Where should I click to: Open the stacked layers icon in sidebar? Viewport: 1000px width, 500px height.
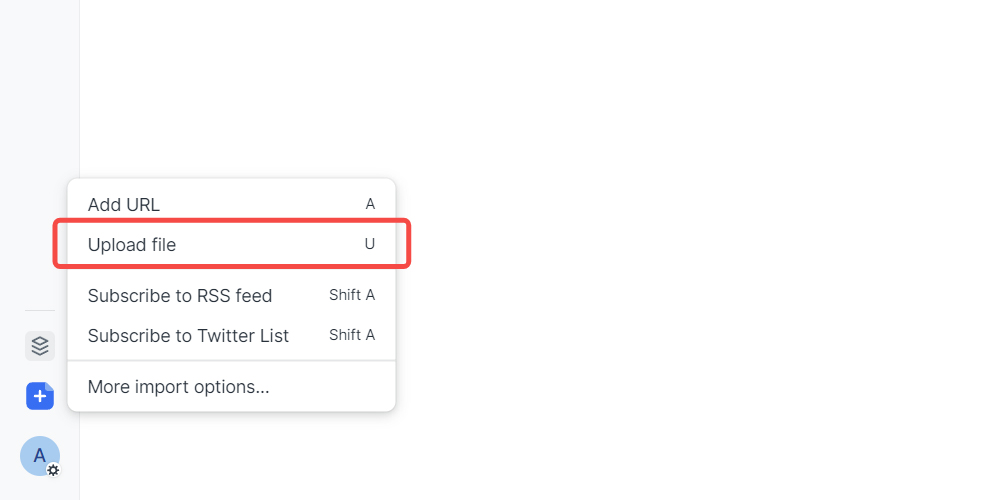pyautogui.click(x=40, y=346)
